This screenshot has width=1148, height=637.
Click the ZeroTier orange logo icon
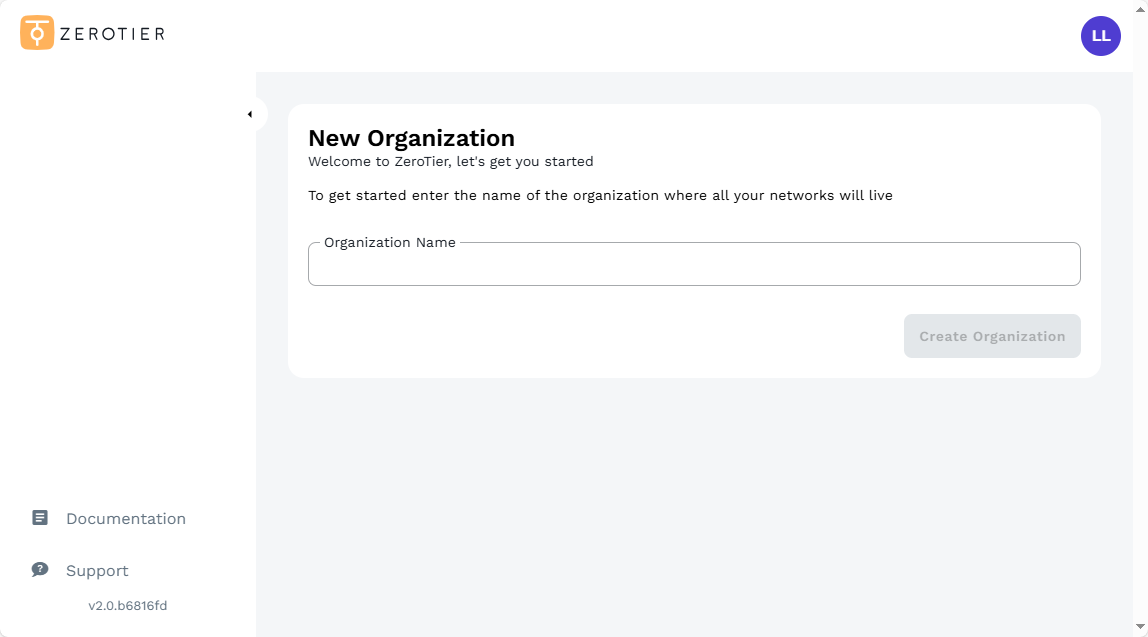36,33
